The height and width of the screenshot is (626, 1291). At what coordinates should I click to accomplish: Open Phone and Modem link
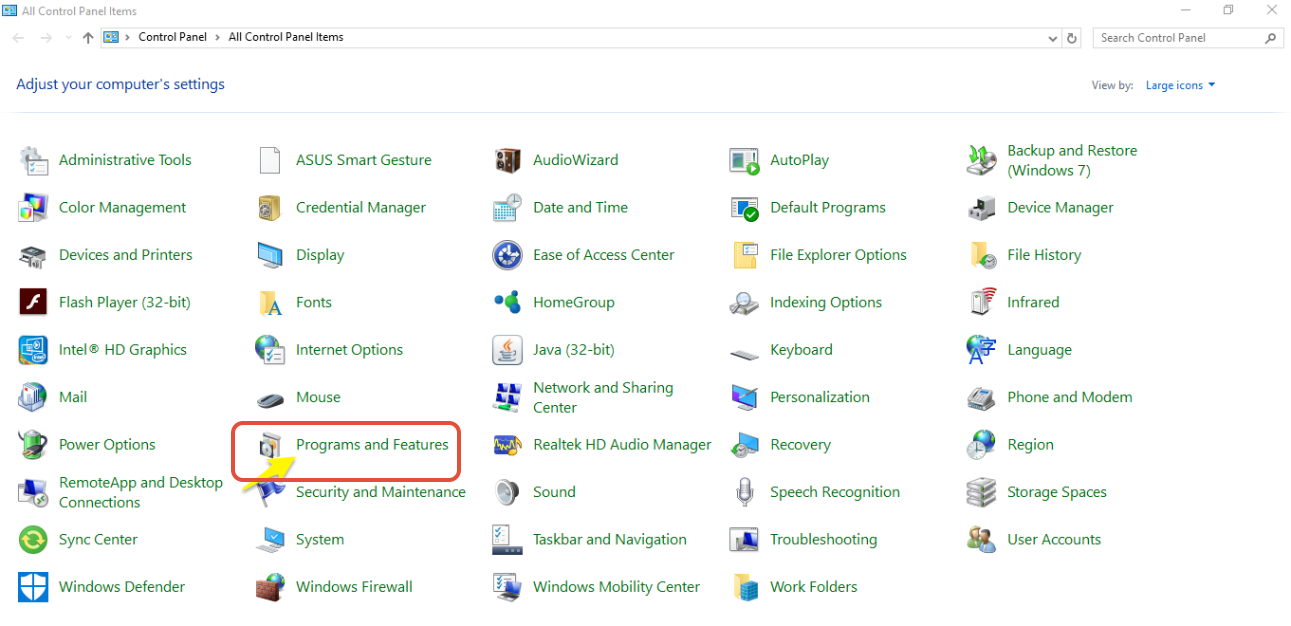[1070, 397]
